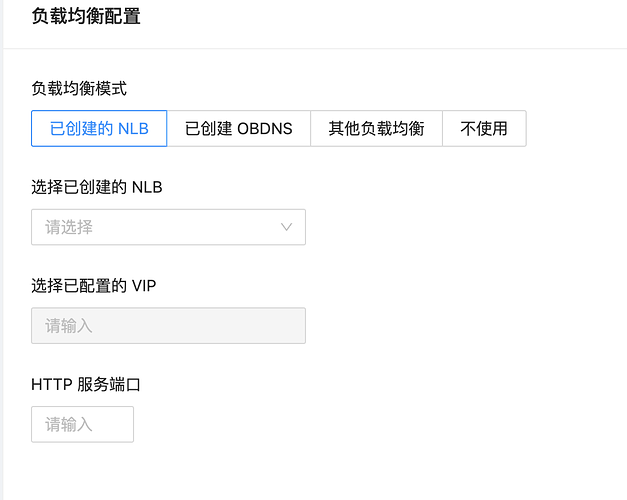Click the 请输入 placeholder in VIP field
This screenshot has height=500, width=627.
click(x=69, y=326)
